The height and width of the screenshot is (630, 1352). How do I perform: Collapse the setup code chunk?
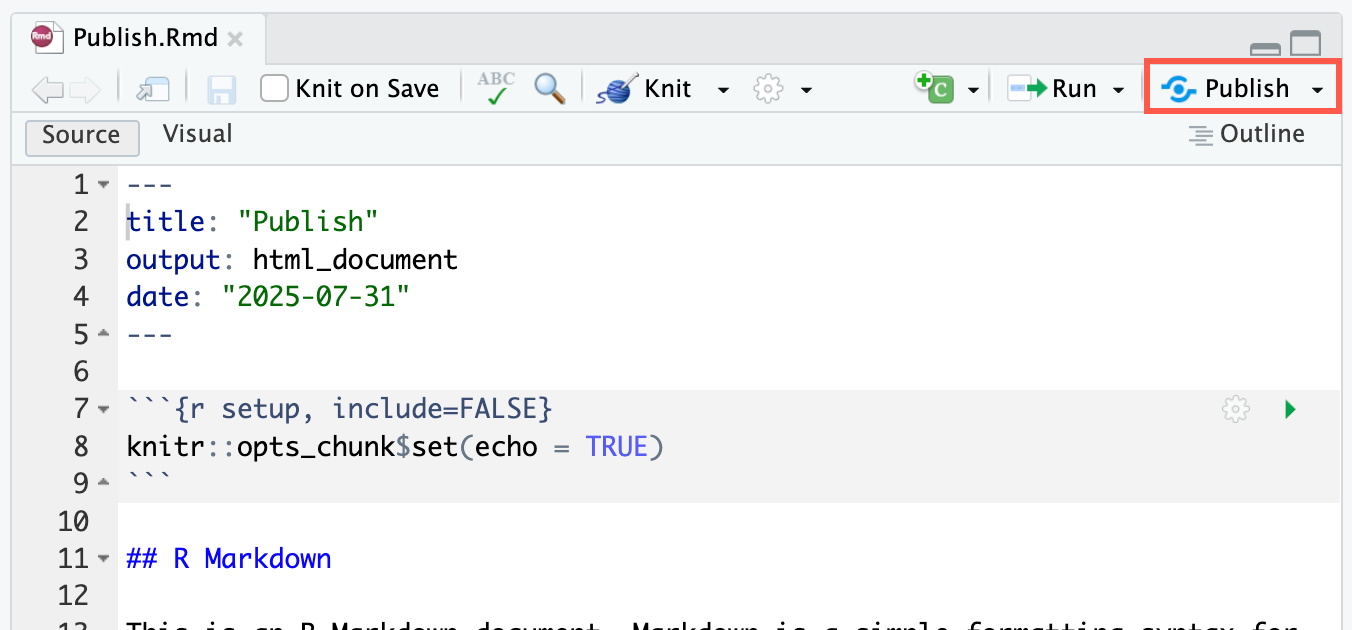(104, 408)
